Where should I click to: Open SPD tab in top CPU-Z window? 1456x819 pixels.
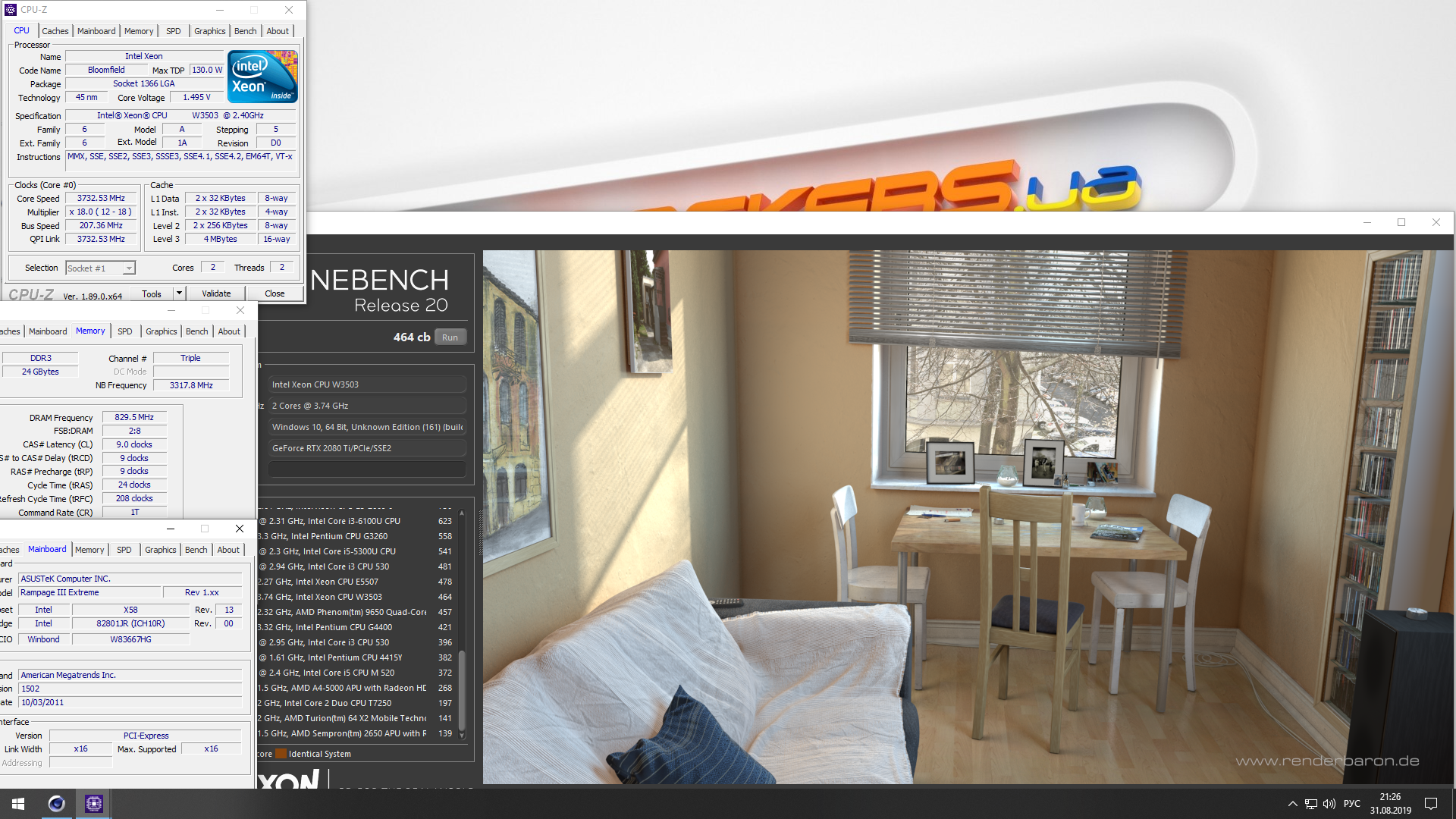[x=174, y=31]
